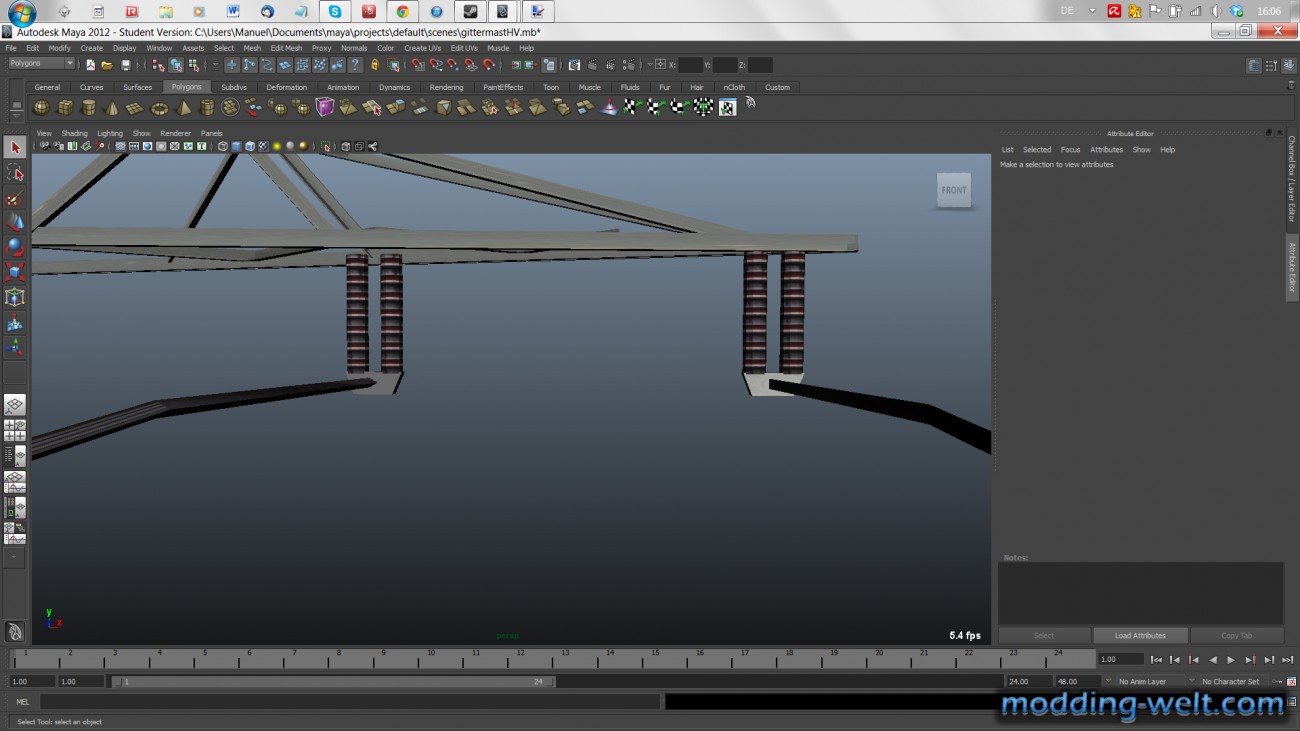Select the arrow Select Tool in toolbox
Screen dimensions: 1300x731
15,148
